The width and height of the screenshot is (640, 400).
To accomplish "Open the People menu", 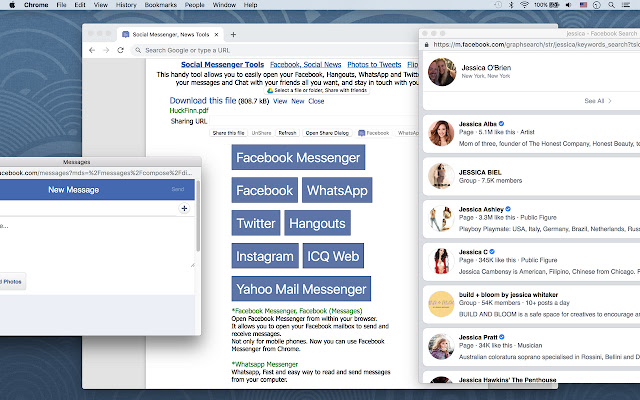I will pos(194,5).
